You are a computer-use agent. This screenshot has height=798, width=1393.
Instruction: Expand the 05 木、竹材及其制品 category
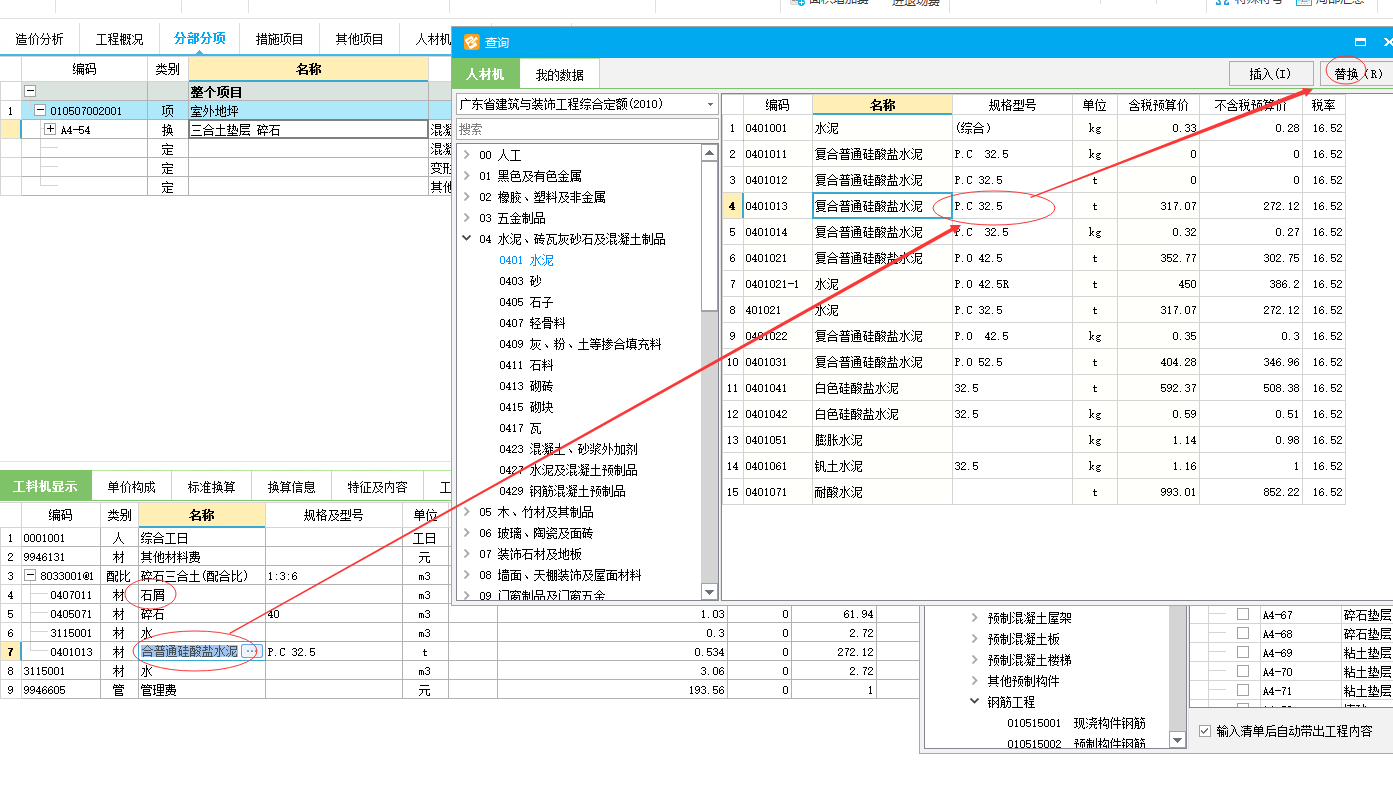466,512
